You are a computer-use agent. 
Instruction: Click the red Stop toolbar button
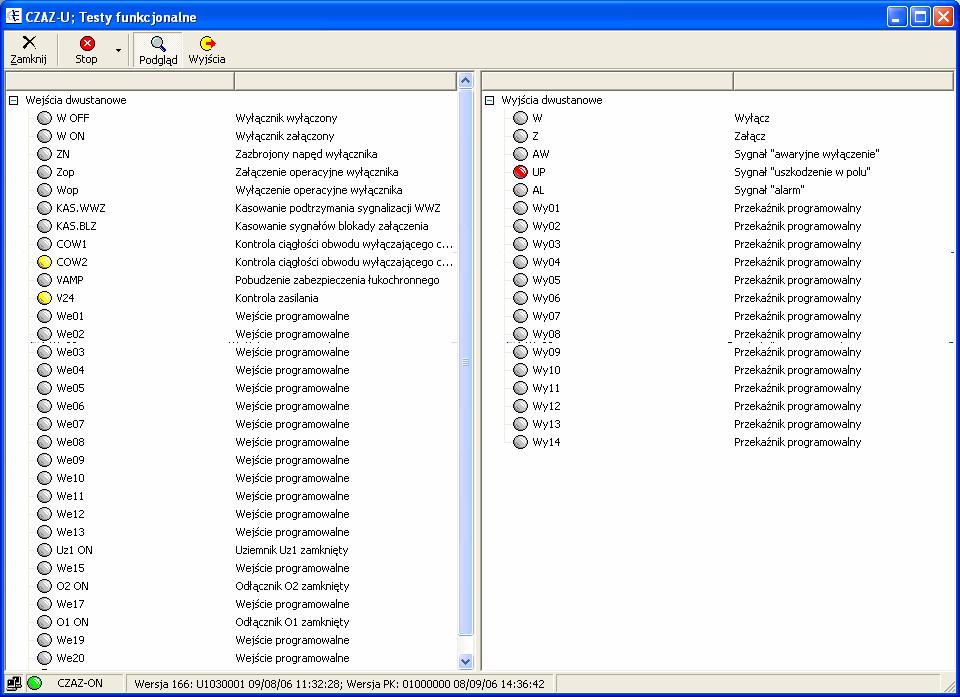tap(87, 50)
